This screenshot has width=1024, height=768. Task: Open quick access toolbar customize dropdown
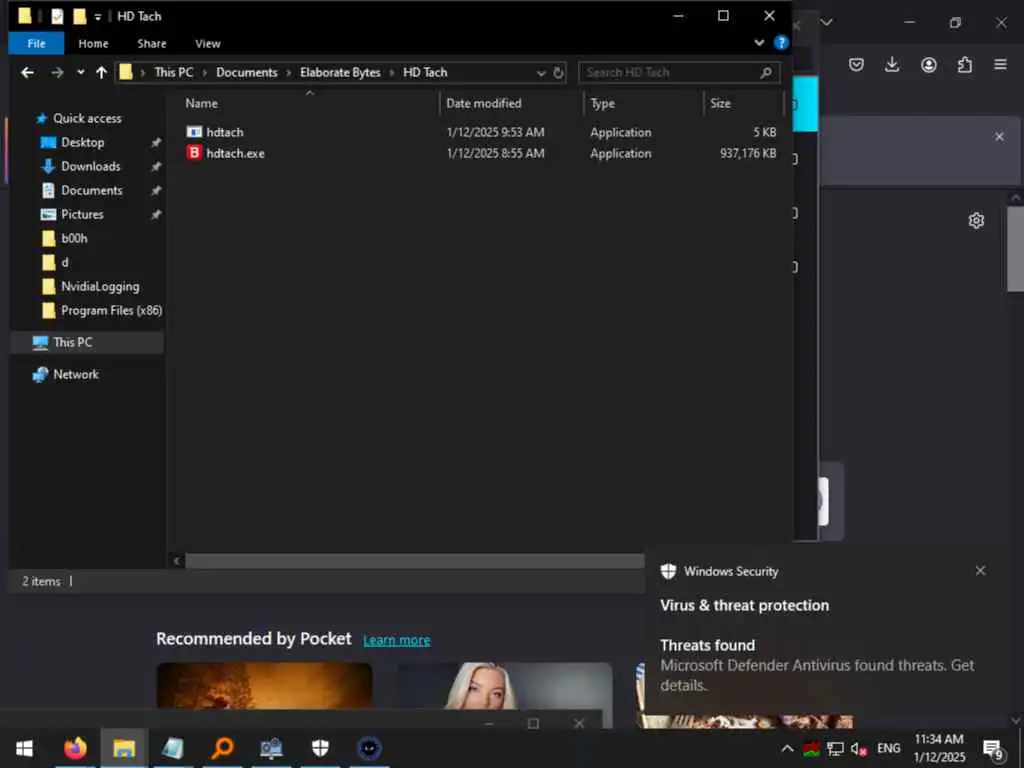click(x=98, y=17)
